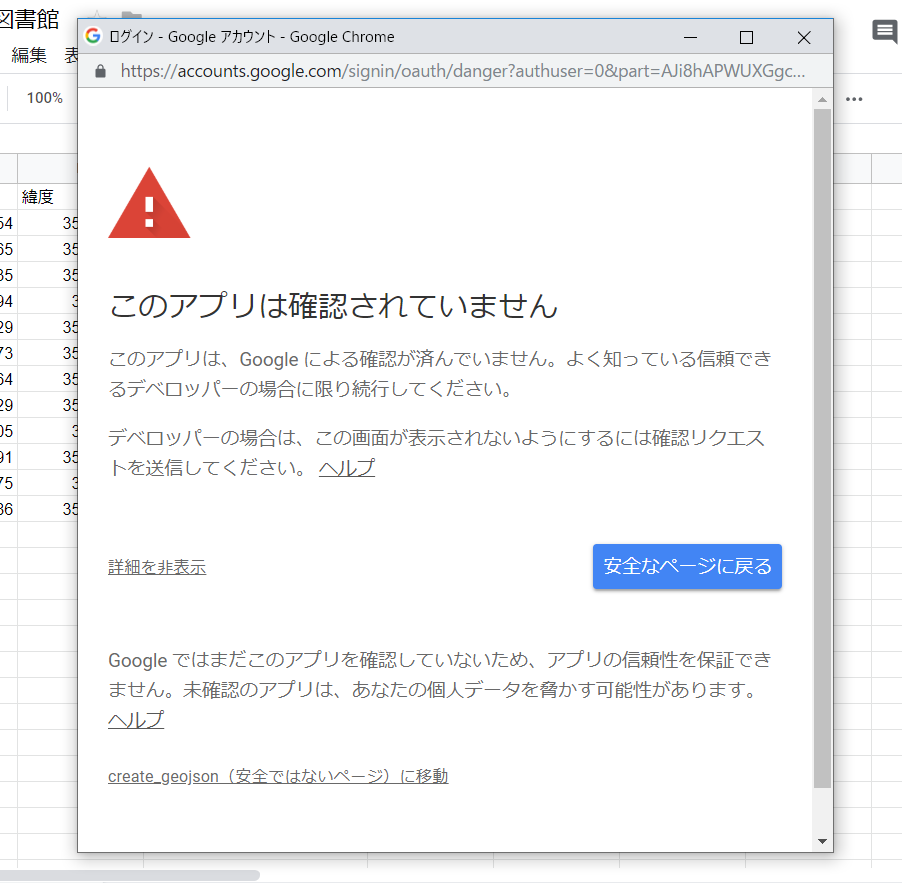Click the popup scrollbar up arrow

[x=823, y=100]
